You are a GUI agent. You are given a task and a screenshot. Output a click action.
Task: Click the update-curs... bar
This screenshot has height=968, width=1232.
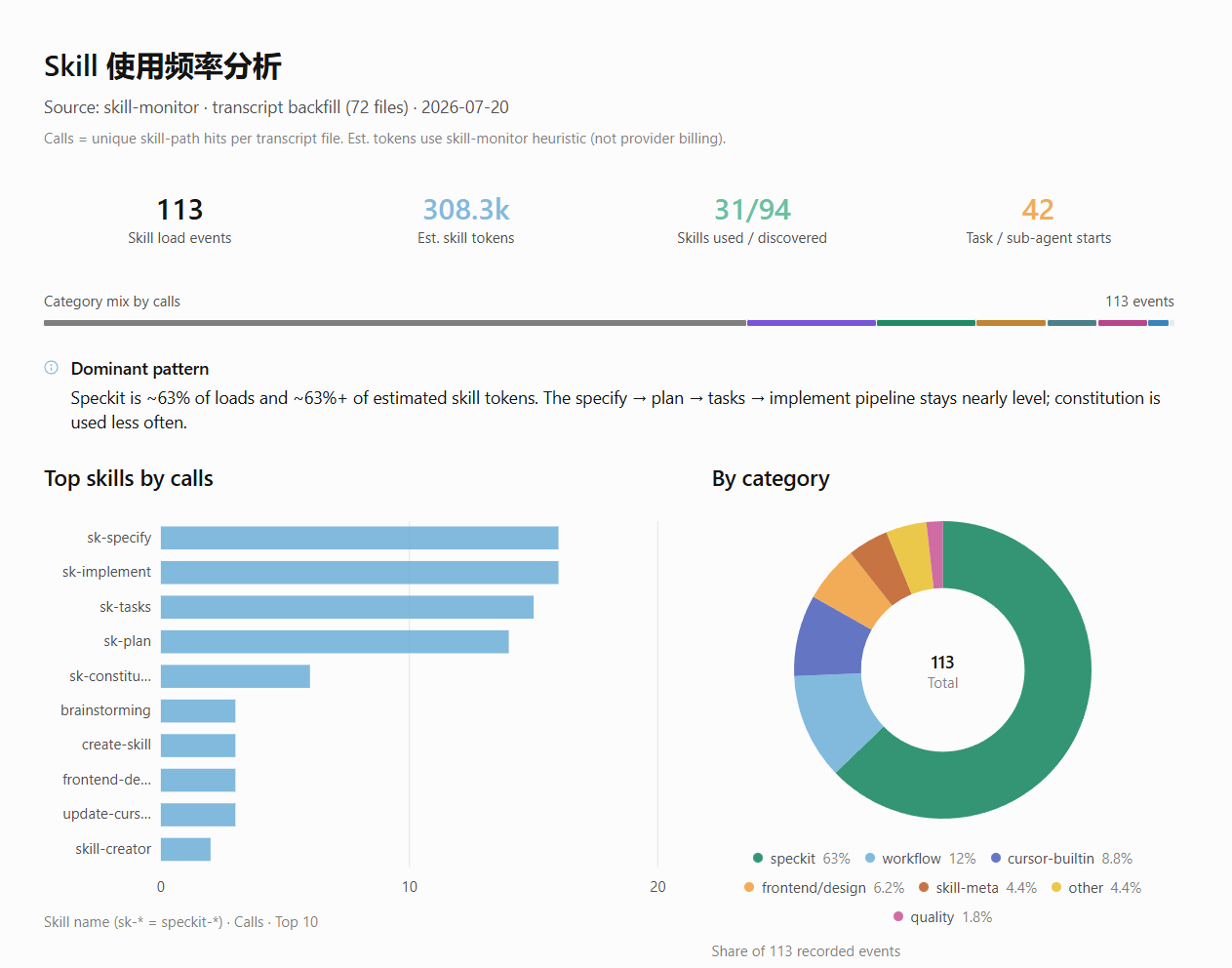[198, 815]
